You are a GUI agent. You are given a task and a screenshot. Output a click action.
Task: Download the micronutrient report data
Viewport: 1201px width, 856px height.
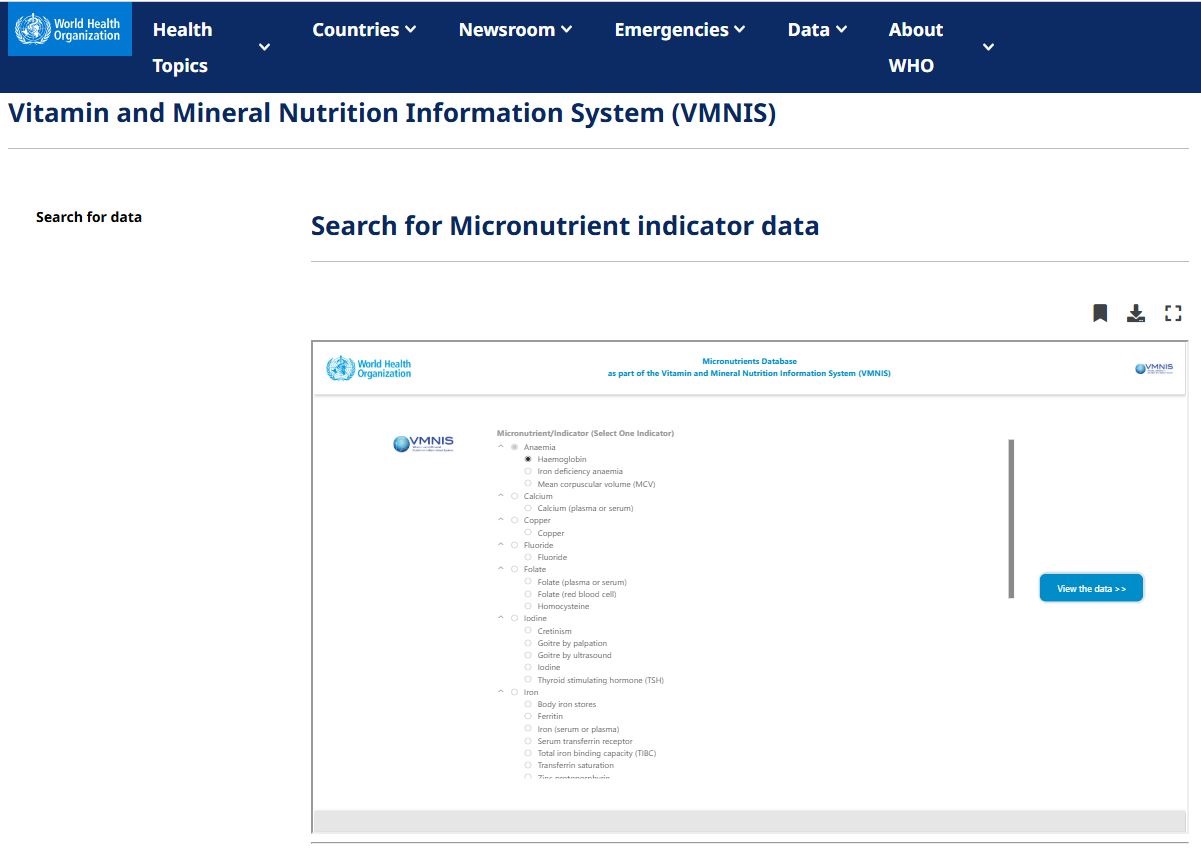tap(1136, 313)
